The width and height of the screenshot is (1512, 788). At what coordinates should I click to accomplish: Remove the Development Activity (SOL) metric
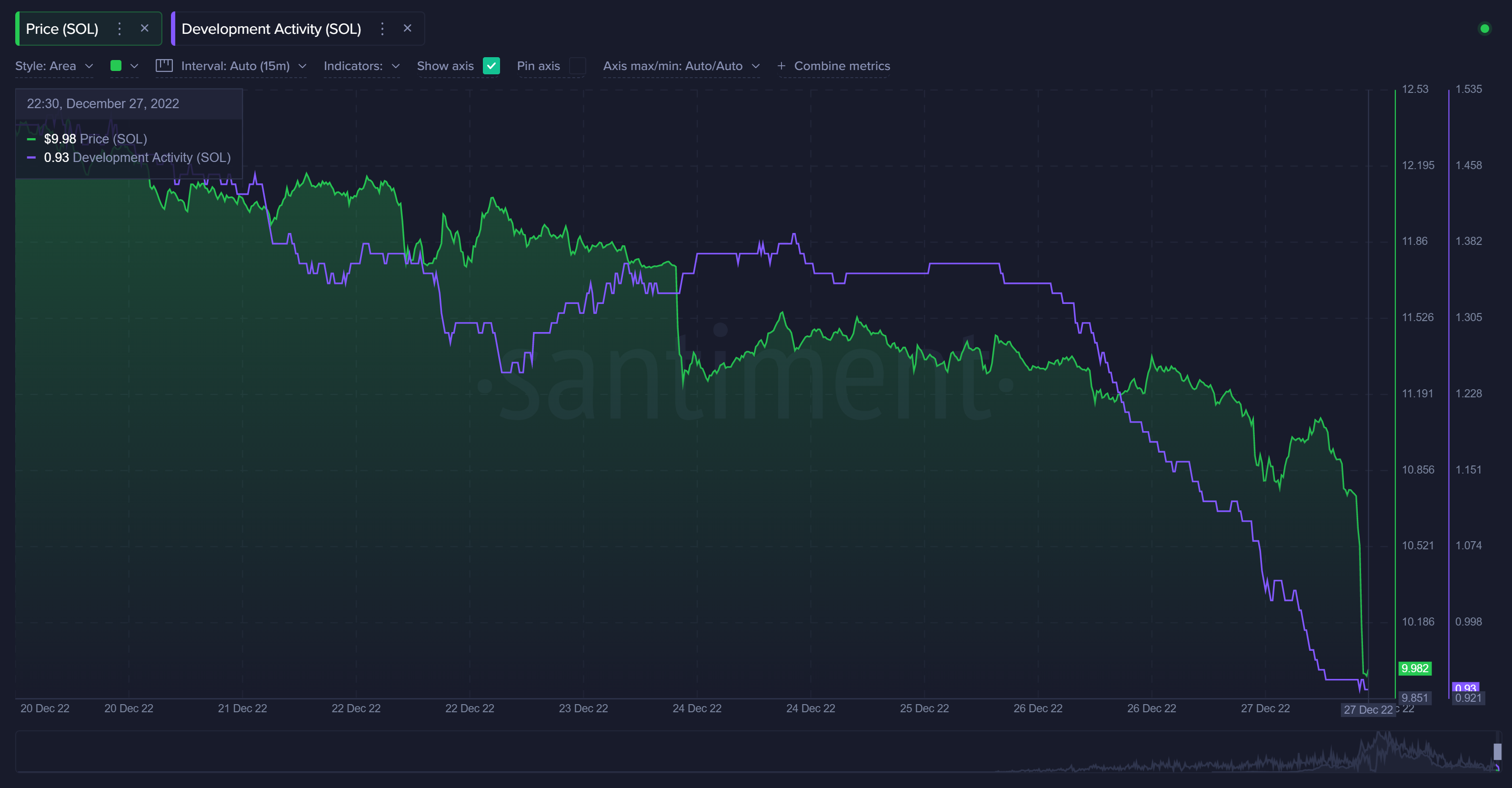[407, 28]
